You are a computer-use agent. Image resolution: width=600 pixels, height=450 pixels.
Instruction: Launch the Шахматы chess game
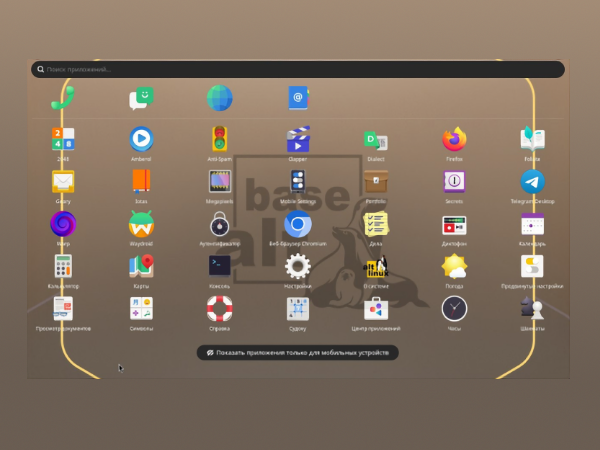[532, 308]
